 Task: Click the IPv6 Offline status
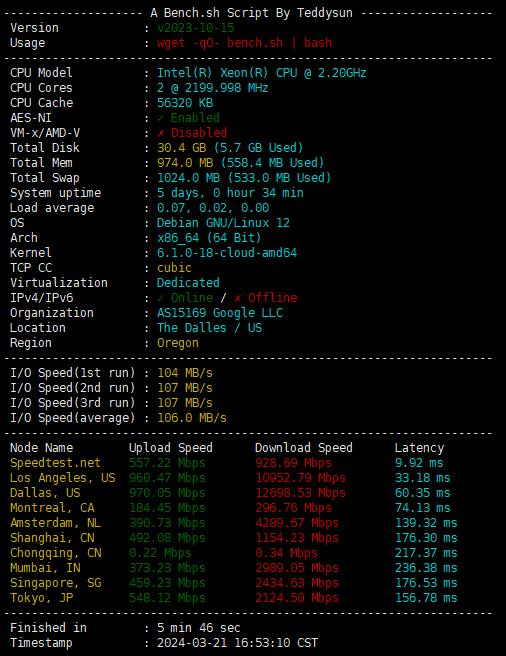point(265,298)
